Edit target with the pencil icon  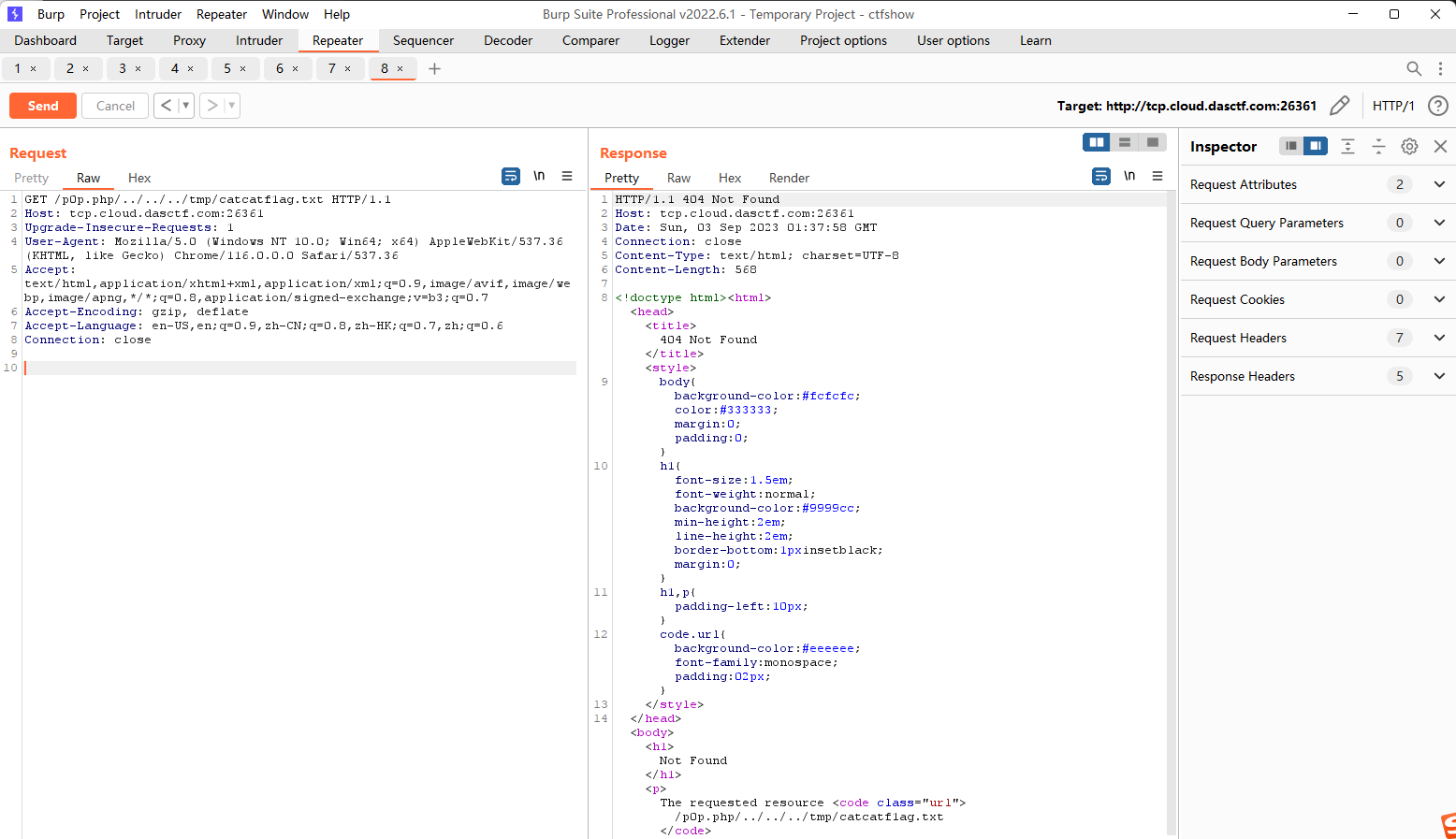[1339, 106]
